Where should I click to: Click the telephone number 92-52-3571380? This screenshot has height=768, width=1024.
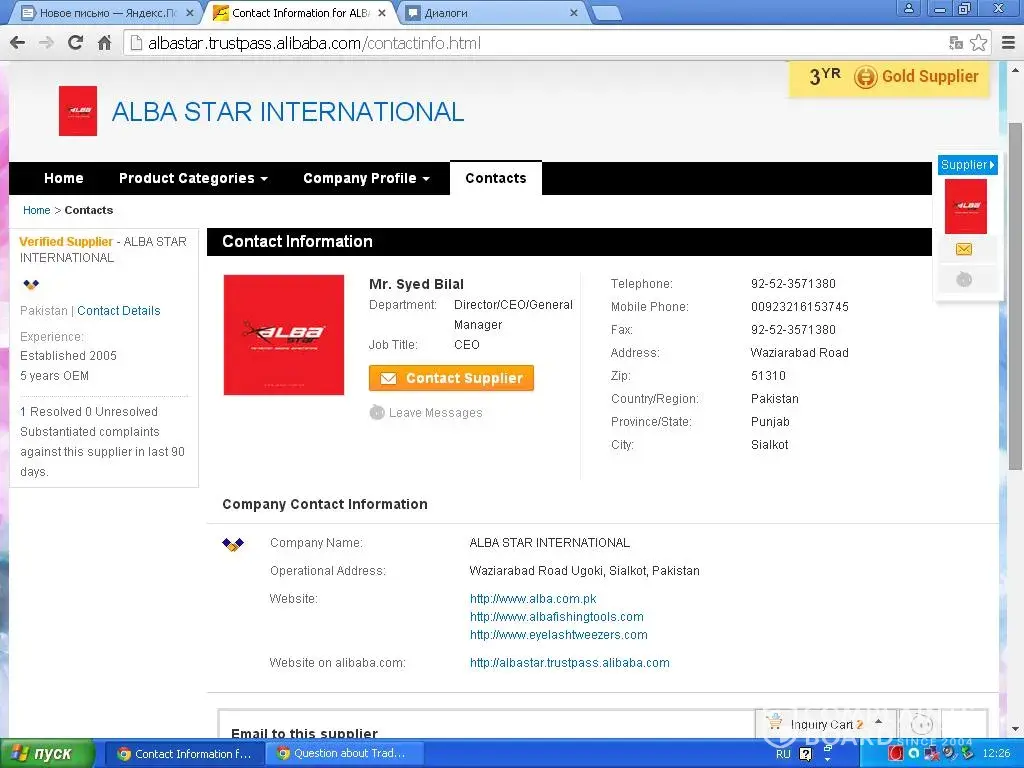(793, 284)
